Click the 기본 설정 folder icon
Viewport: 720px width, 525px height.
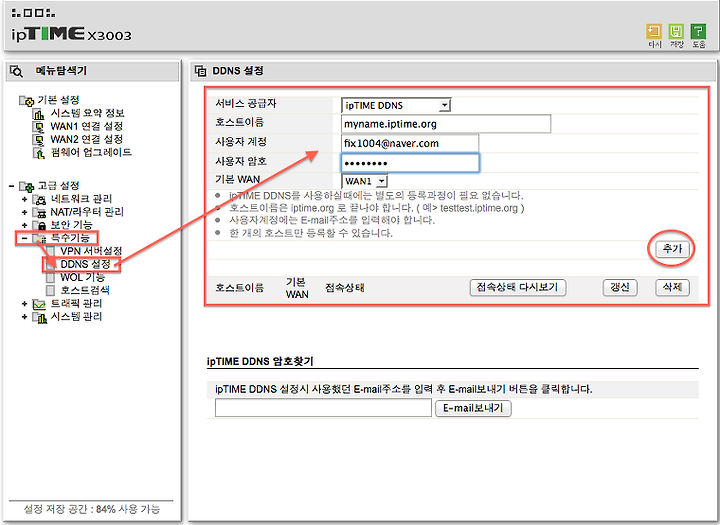tap(27, 100)
